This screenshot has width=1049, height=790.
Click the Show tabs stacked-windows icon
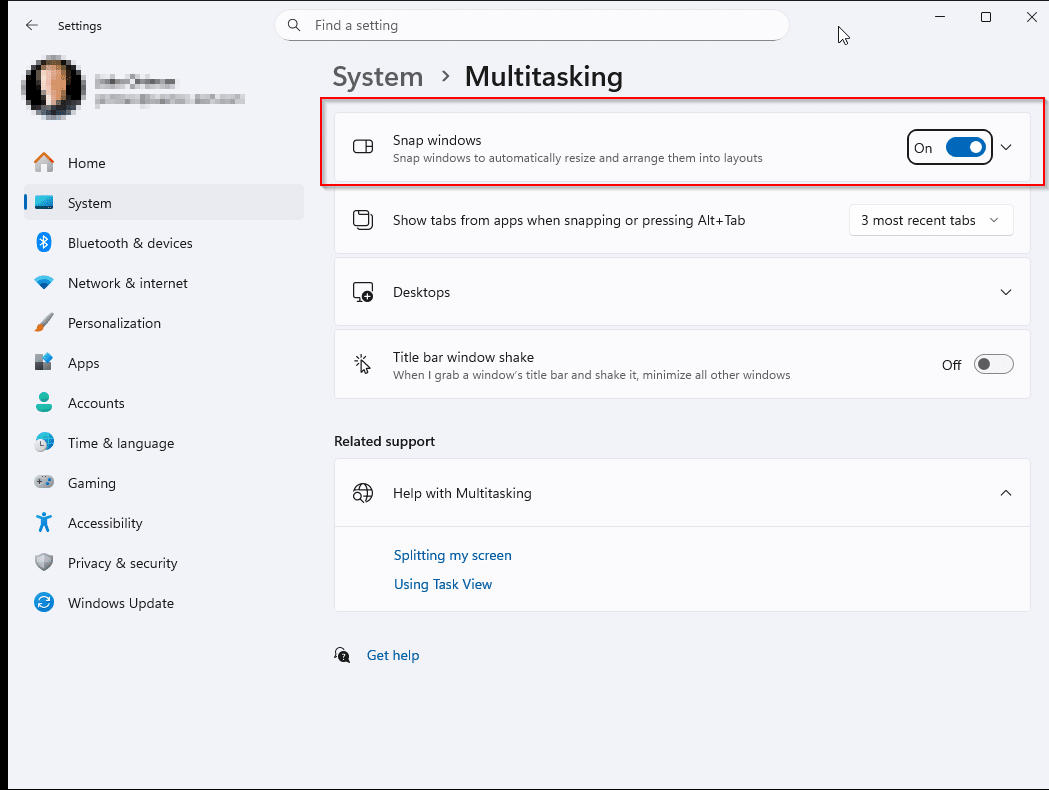[363, 219]
